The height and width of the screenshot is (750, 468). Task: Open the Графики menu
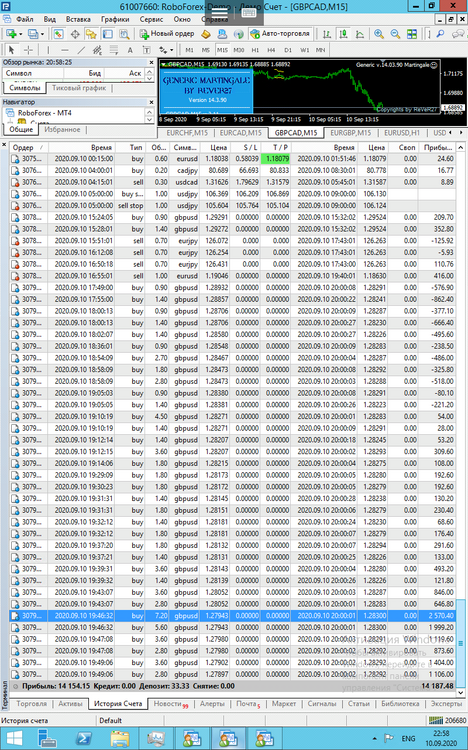click(x=115, y=20)
